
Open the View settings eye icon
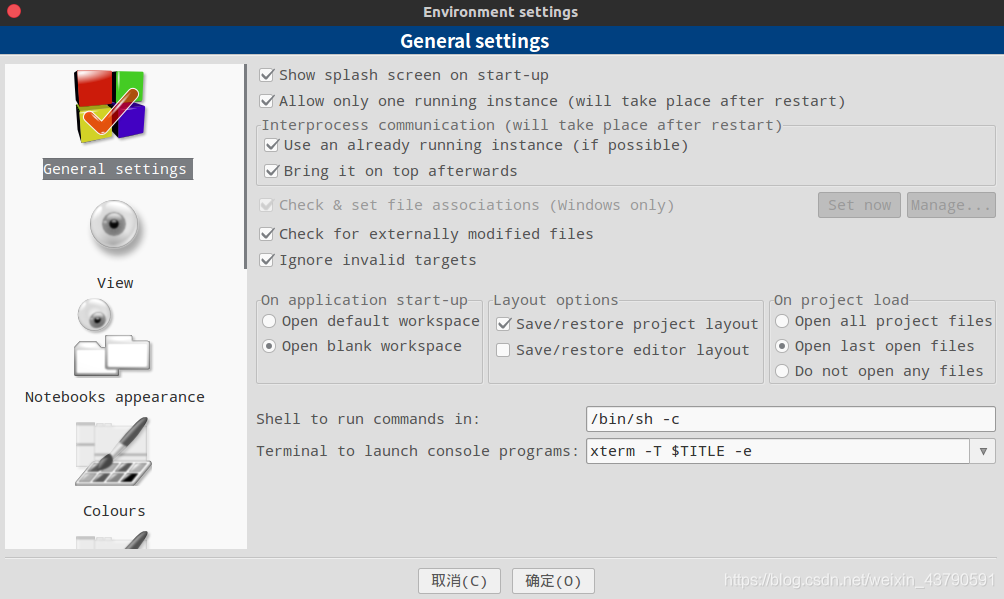tap(114, 225)
